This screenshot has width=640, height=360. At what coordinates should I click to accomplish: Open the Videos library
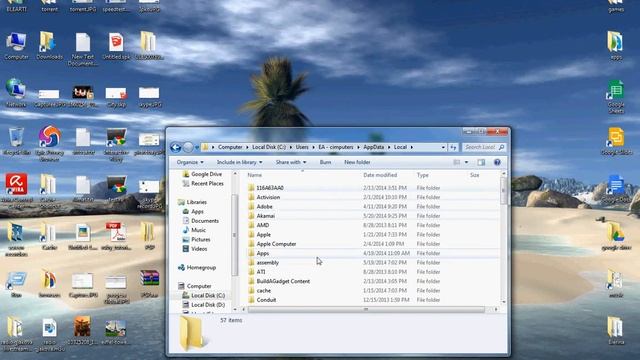point(195,249)
